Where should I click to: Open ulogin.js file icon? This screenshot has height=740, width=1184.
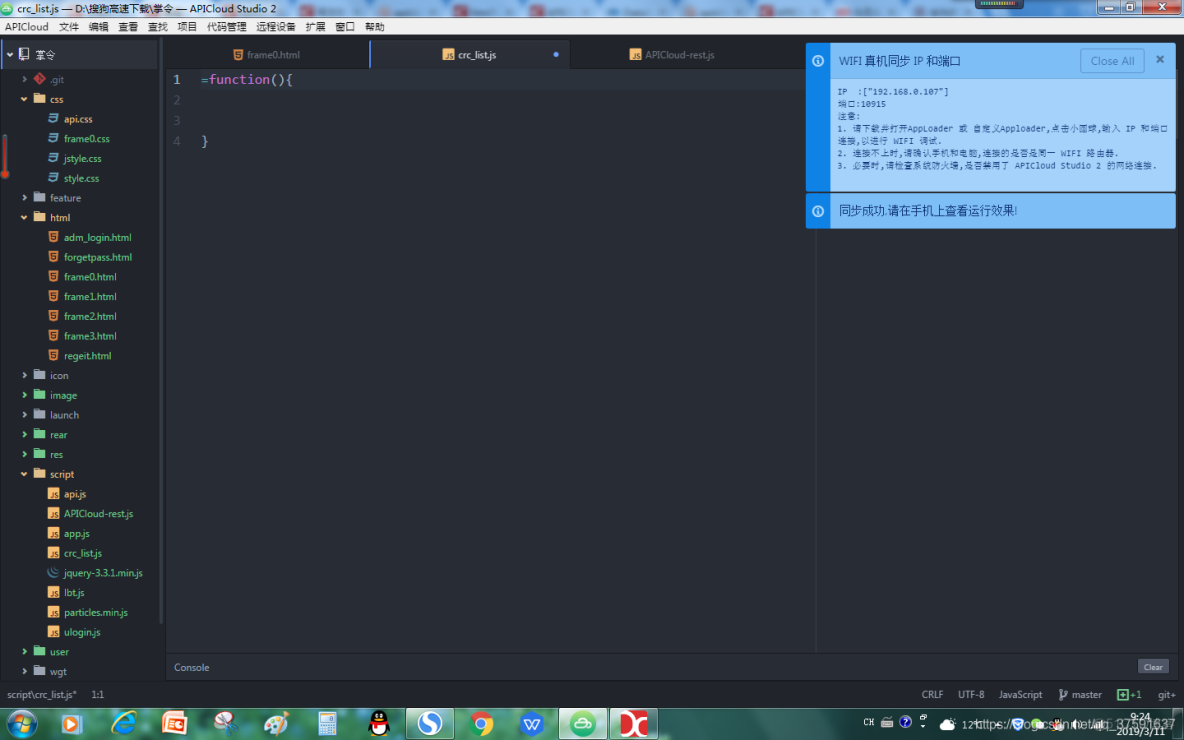pyautogui.click(x=53, y=632)
